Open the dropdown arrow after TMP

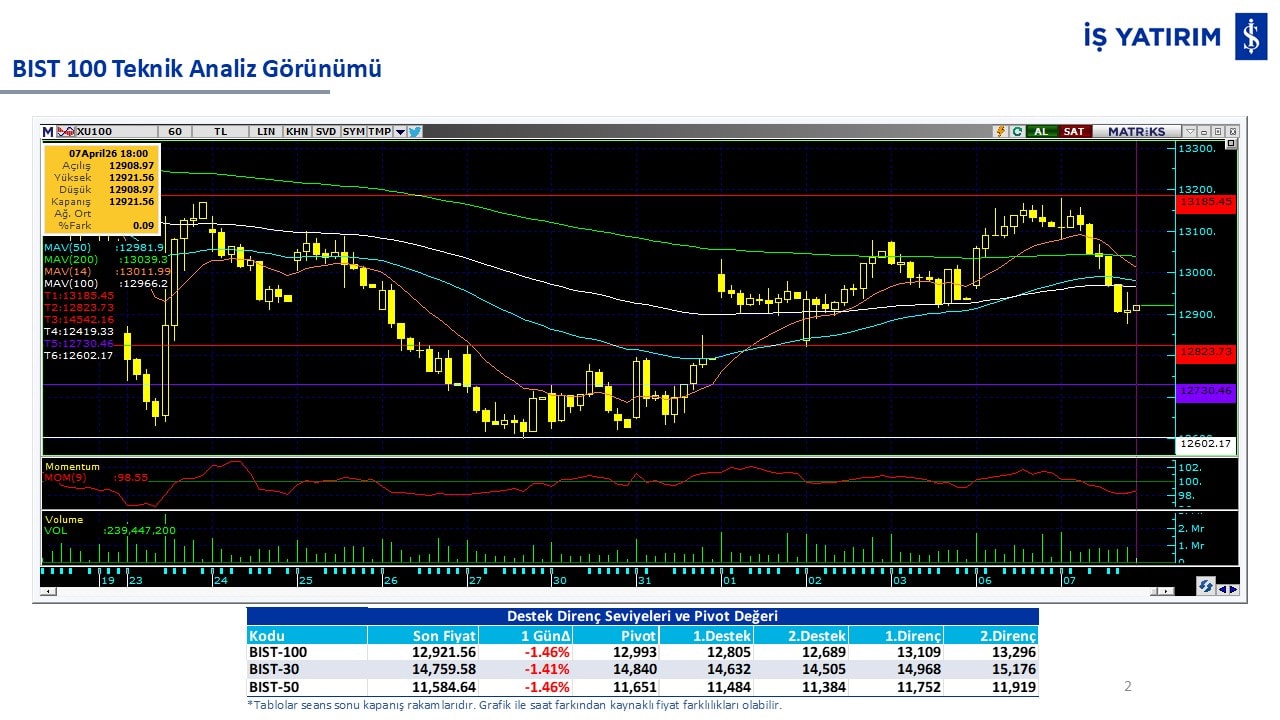click(400, 131)
